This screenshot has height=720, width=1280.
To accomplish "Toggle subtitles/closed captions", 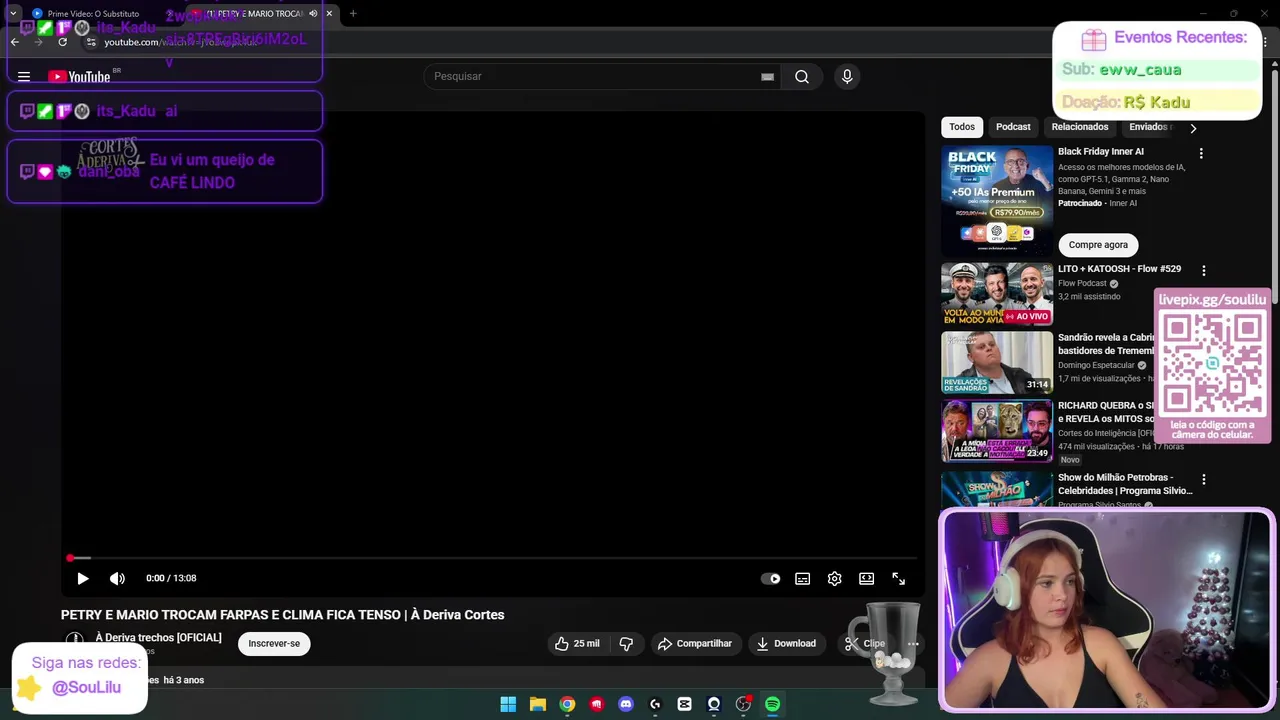I will 802,578.
